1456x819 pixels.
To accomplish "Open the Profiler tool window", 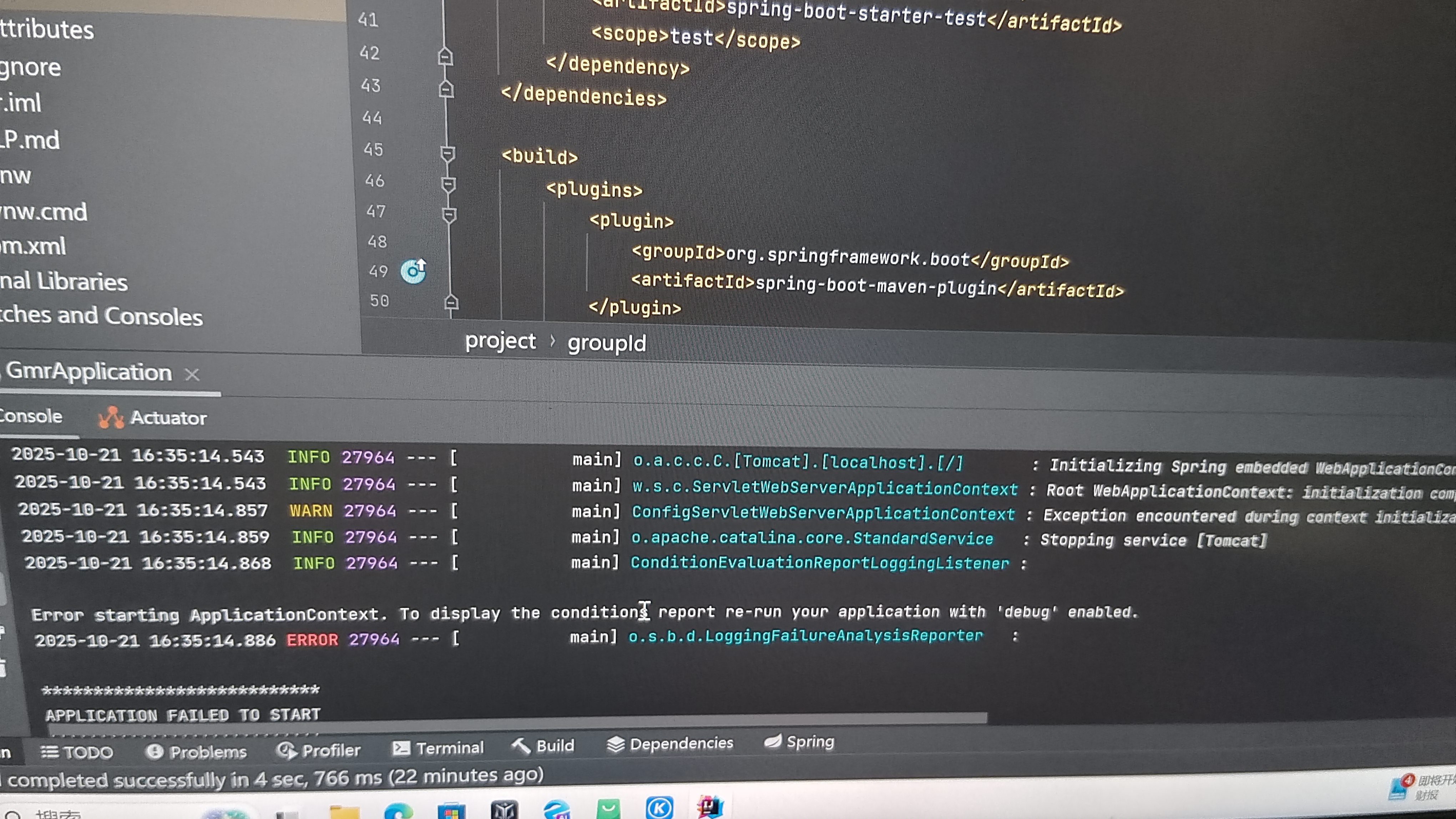I will (318, 750).
